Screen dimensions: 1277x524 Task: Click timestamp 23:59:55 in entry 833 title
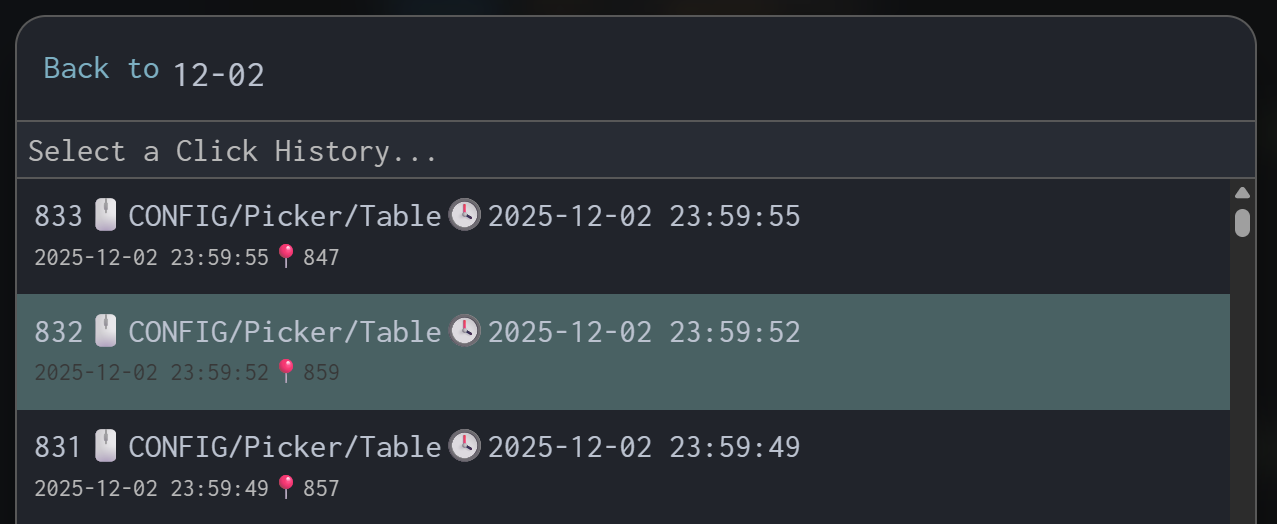click(735, 216)
